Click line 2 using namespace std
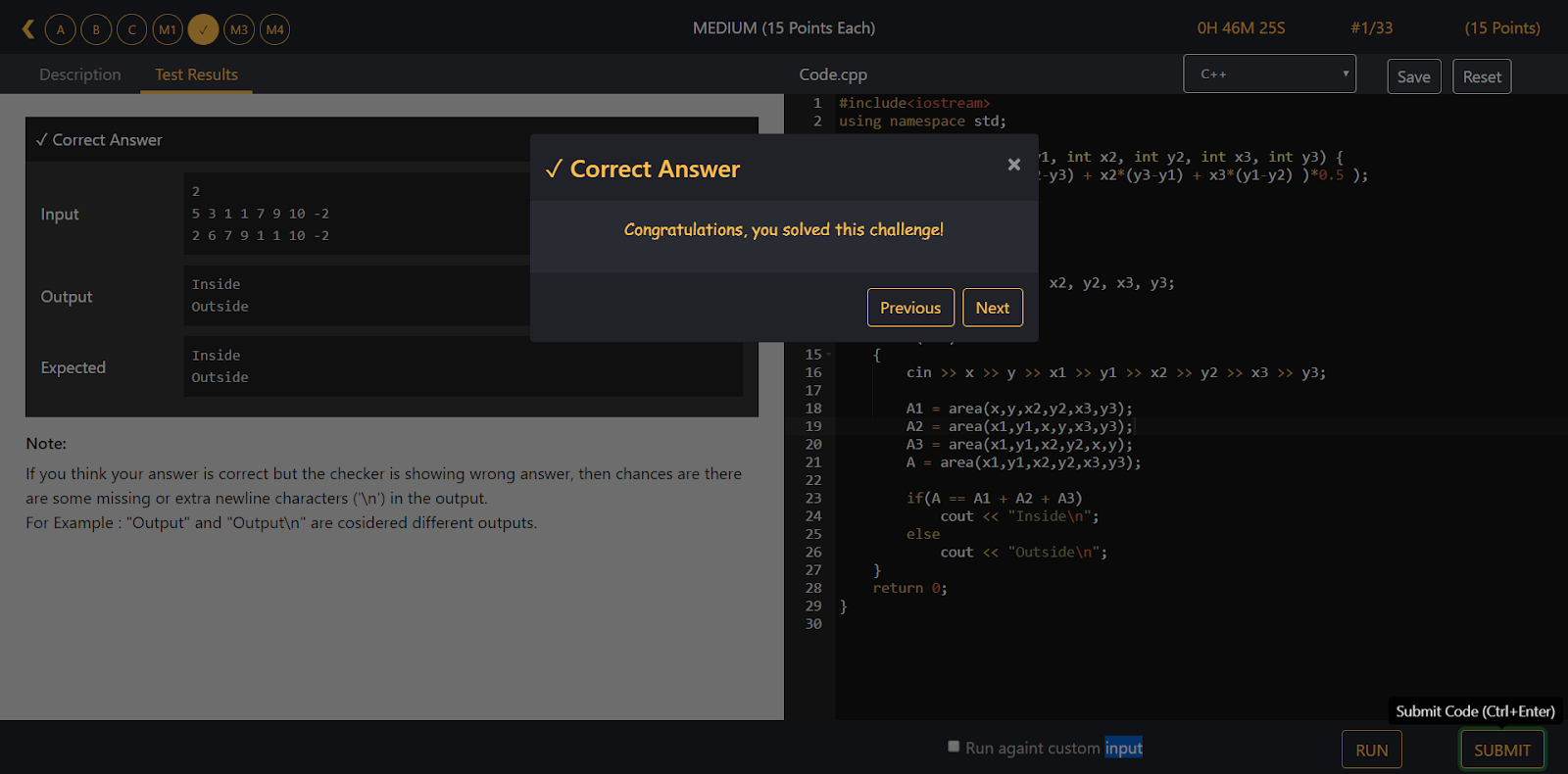Viewport: 1568px width, 774px height. pyautogui.click(x=922, y=121)
